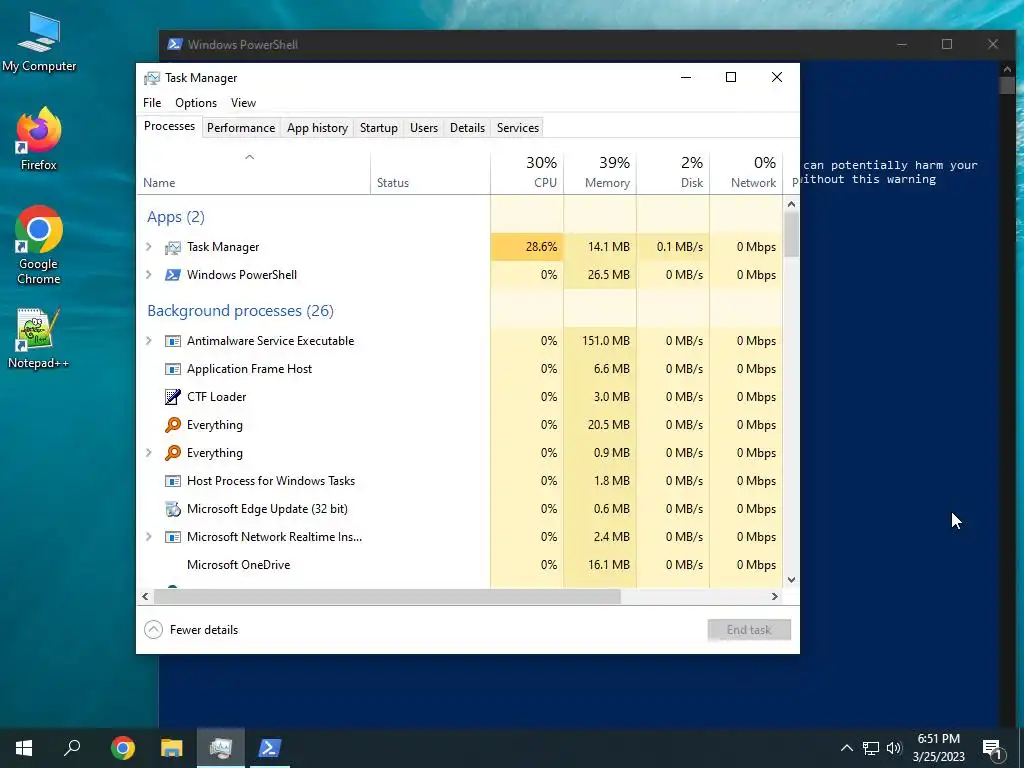The height and width of the screenshot is (768, 1024).
Task: Select the Firefox desktop shortcut
Action: [x=39, y=139]
